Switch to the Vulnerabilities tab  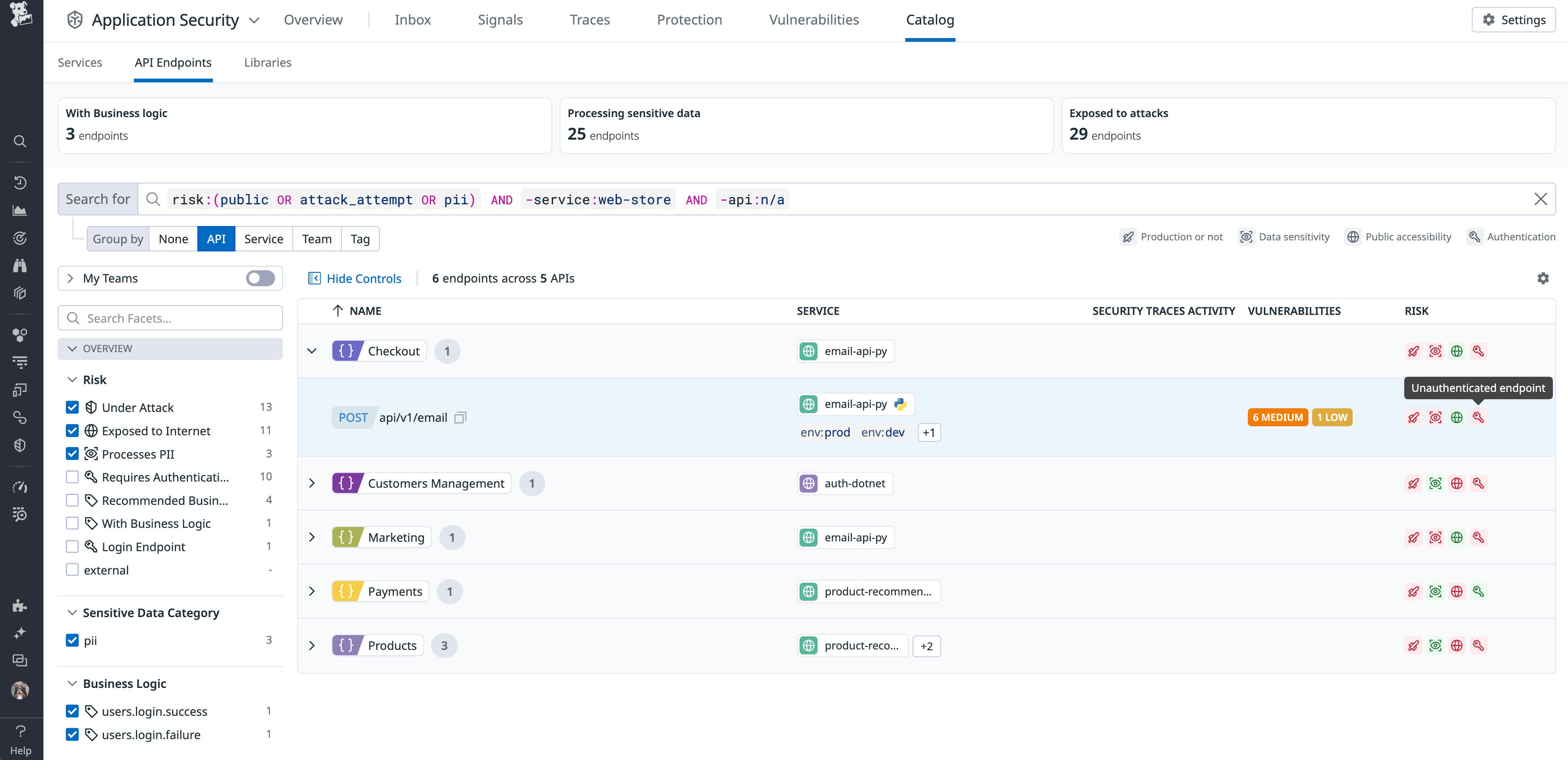814,20
